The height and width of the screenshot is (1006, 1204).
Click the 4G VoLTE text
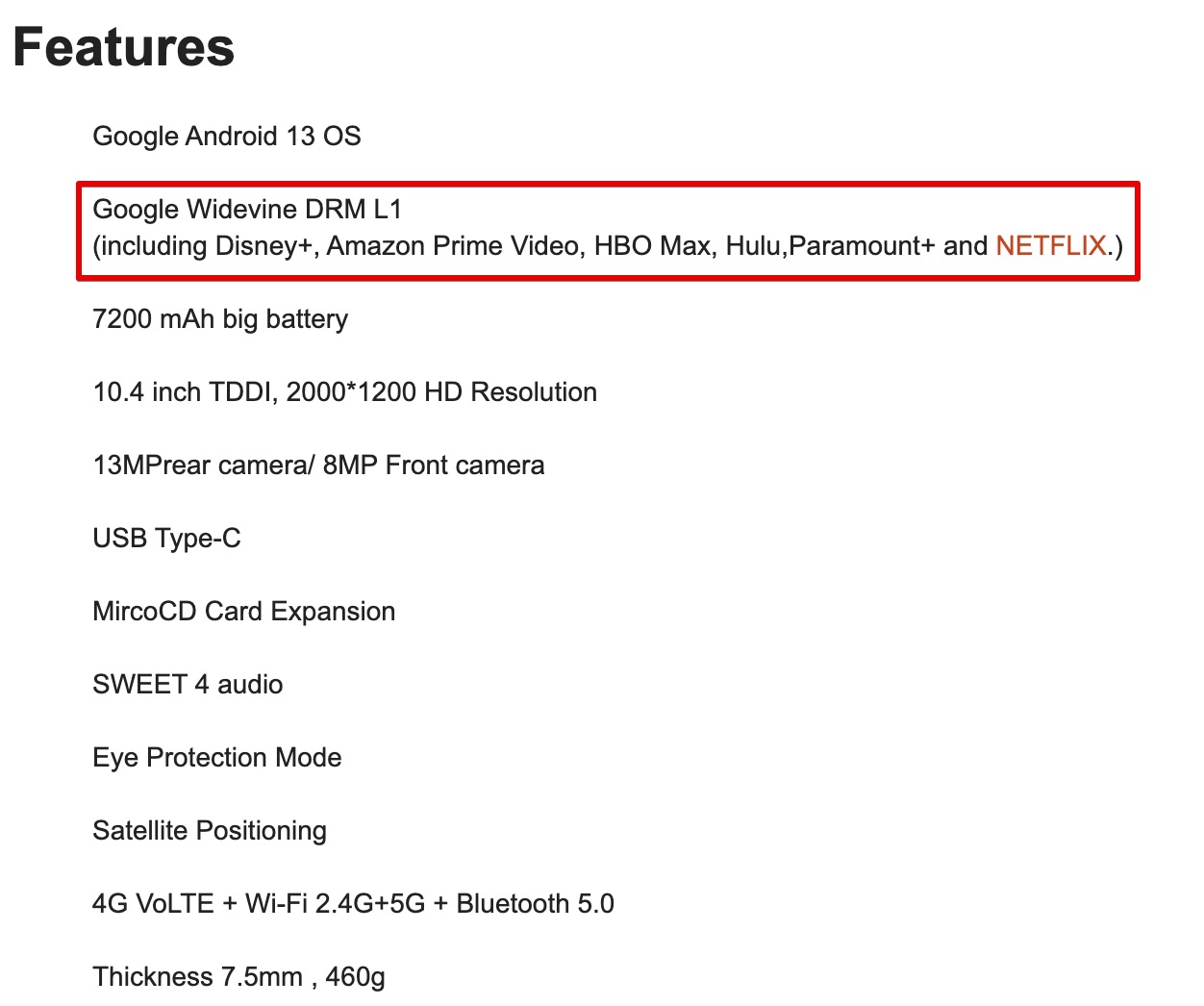tap(153, 904)
